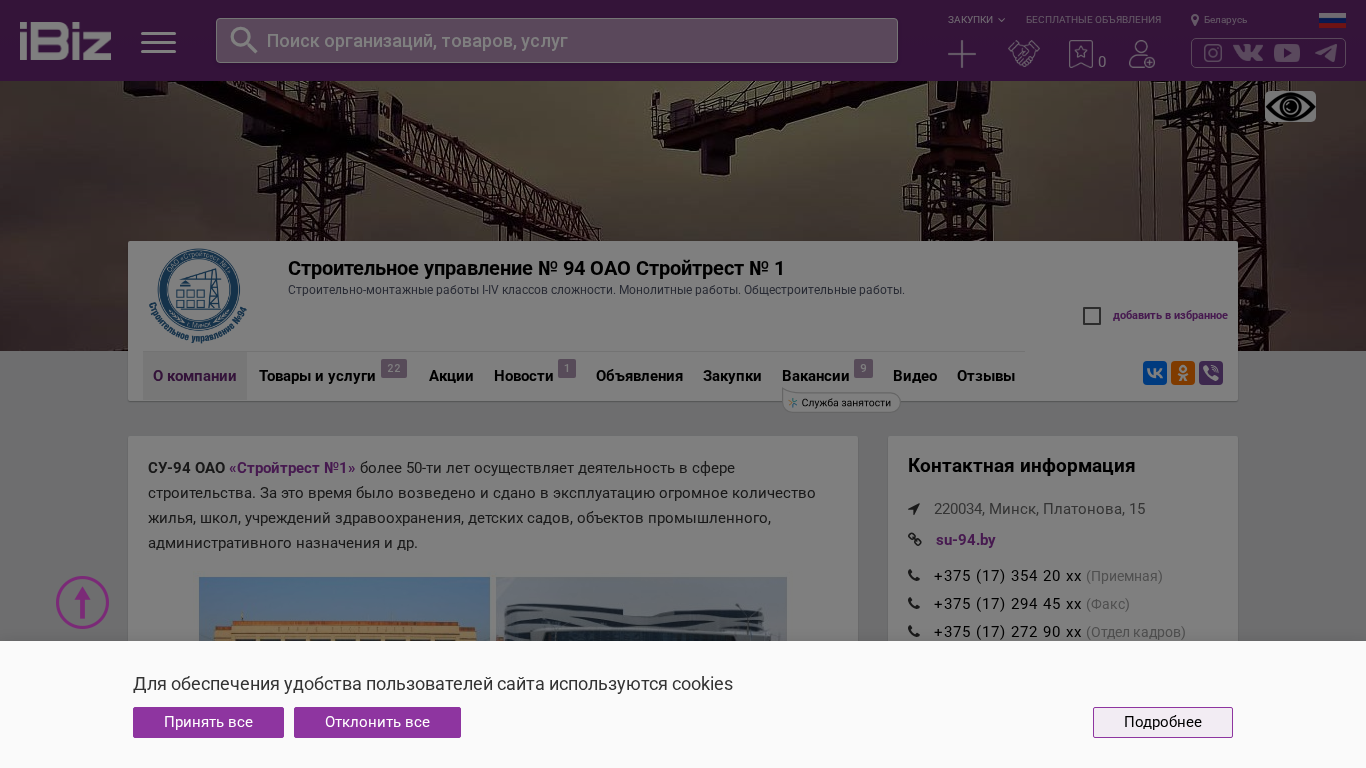Open the hamburger menu icon
The image size is (1366, 768).
pyautogui.click(x=158, y=42)
